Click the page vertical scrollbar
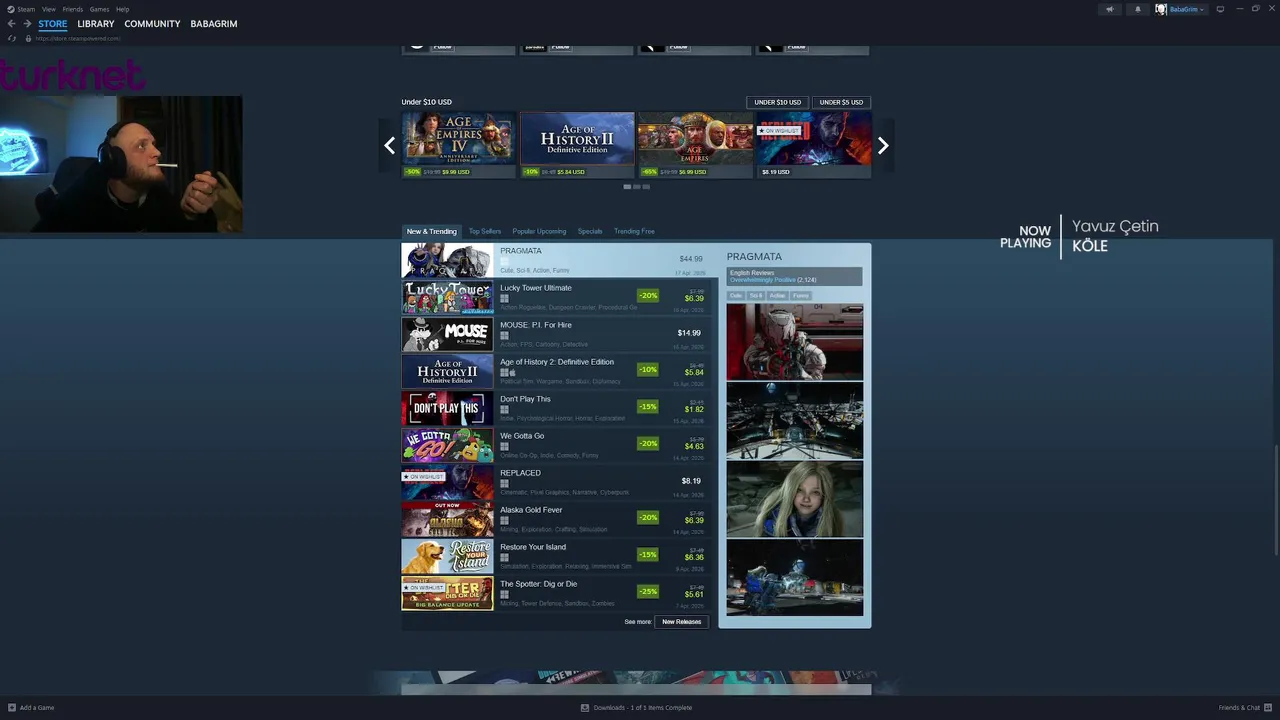Viewport: 1280px width, 720px height. 1276,500
